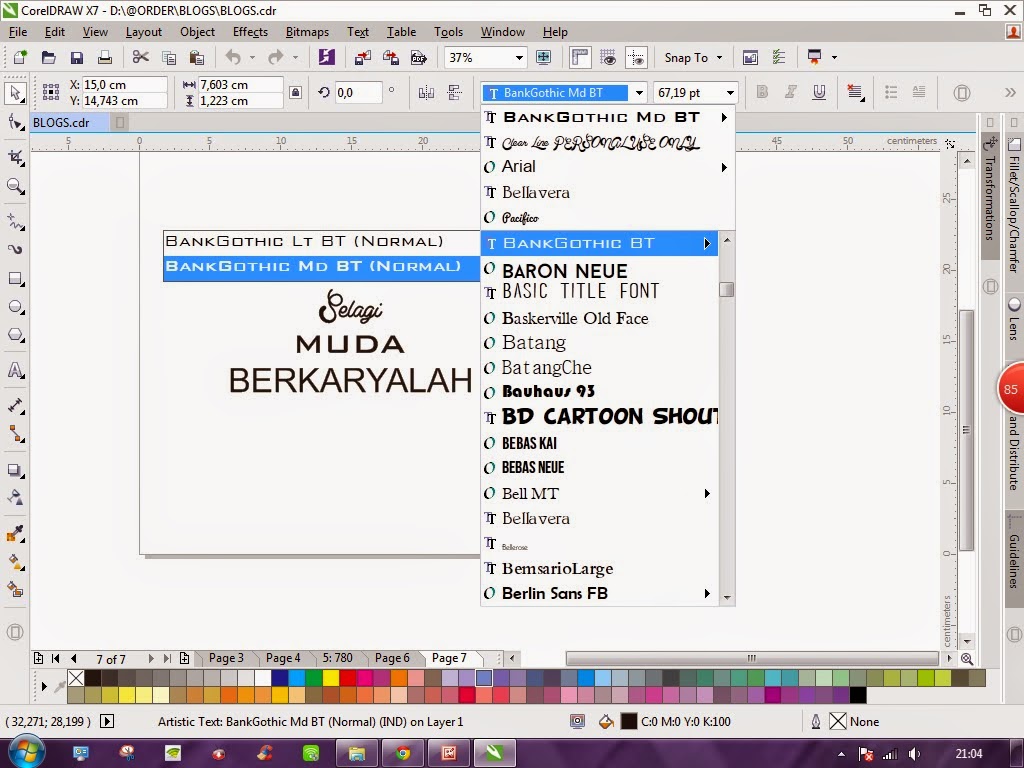
Task: Toggle drop cap formatting
Action: point(919,92)
